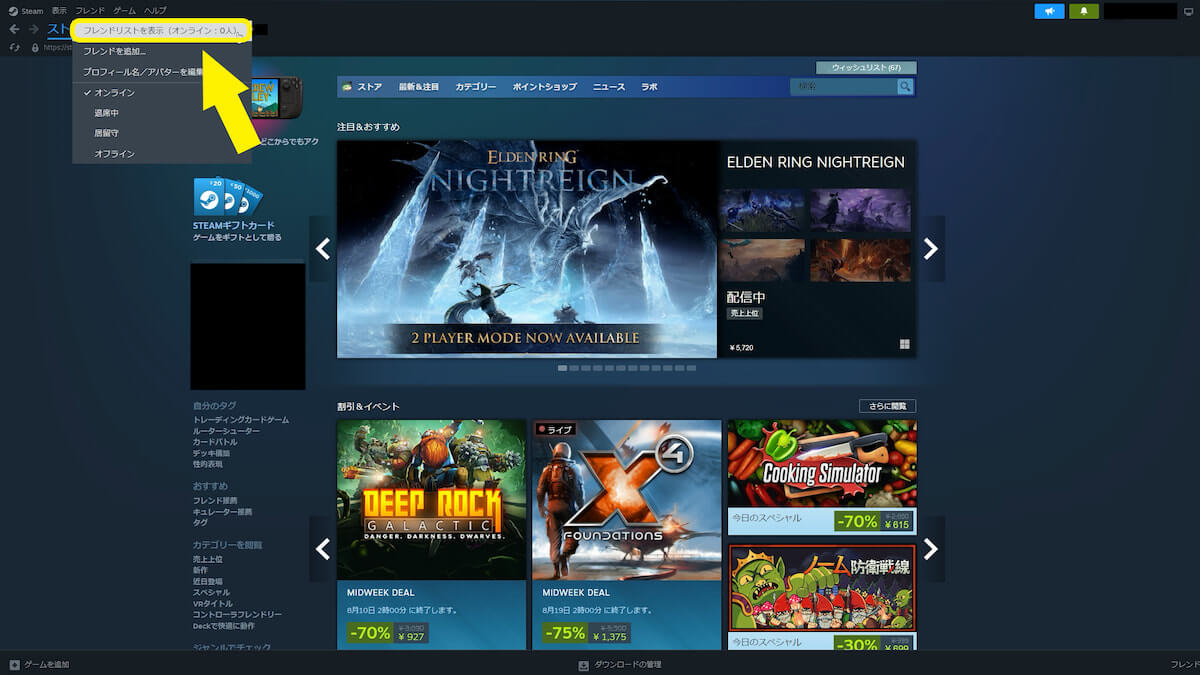Reload the page with the refresh icon
The image size is (1200, 675).
click(15, 47)
